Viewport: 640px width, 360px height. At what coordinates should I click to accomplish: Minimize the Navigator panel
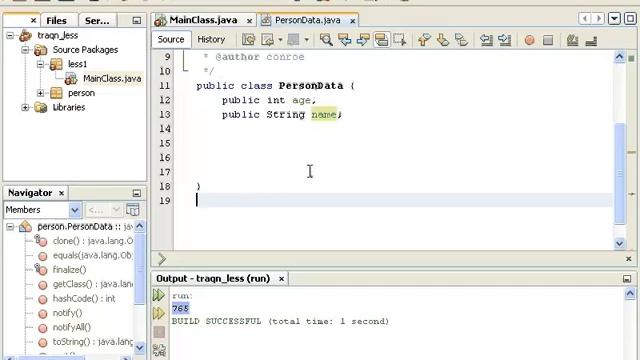[137, 193]
